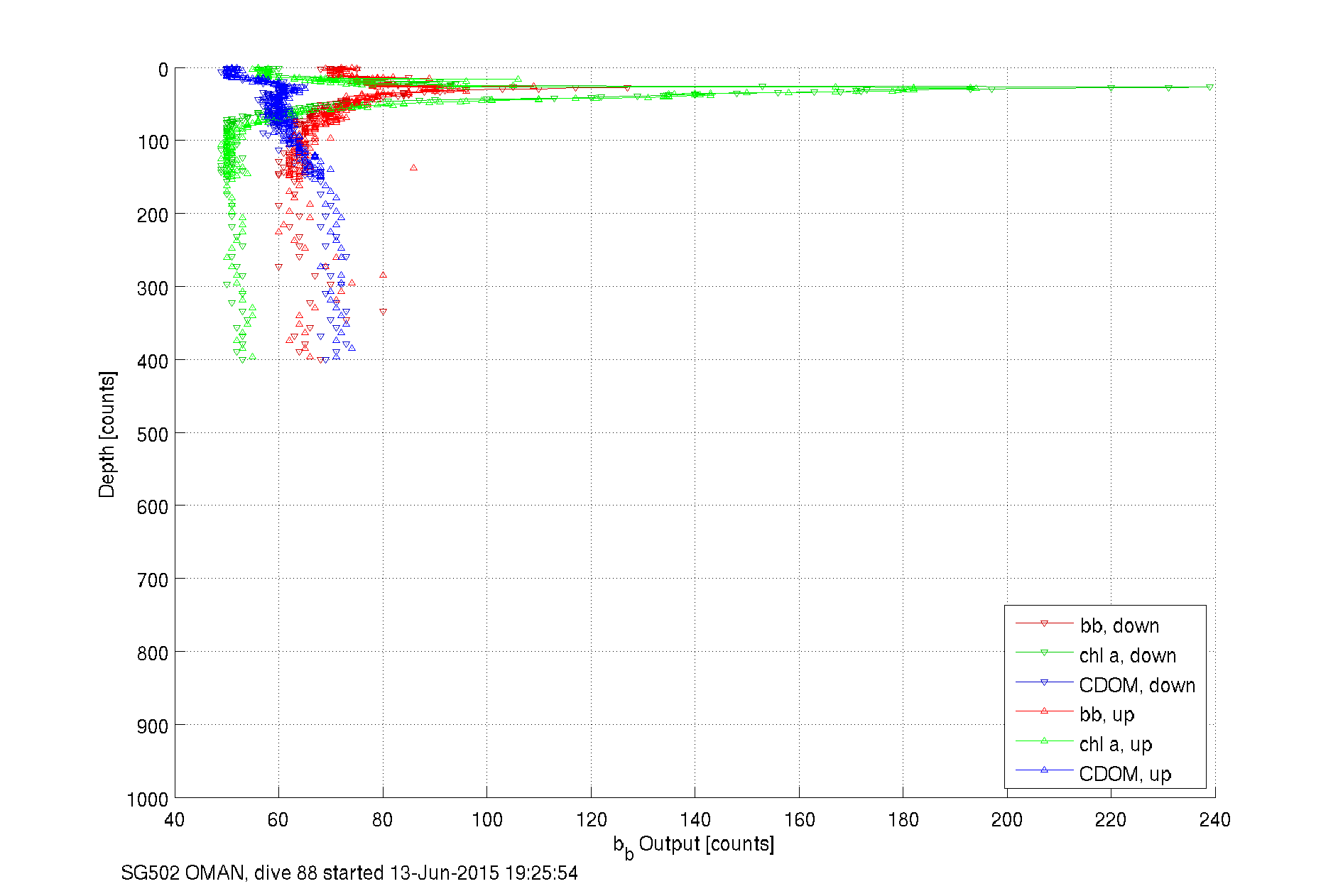The width and height of the screenshot is (1343, 896).
Task: Click the 'Depth [counts]' y-axis label
Action: (107, 434)
